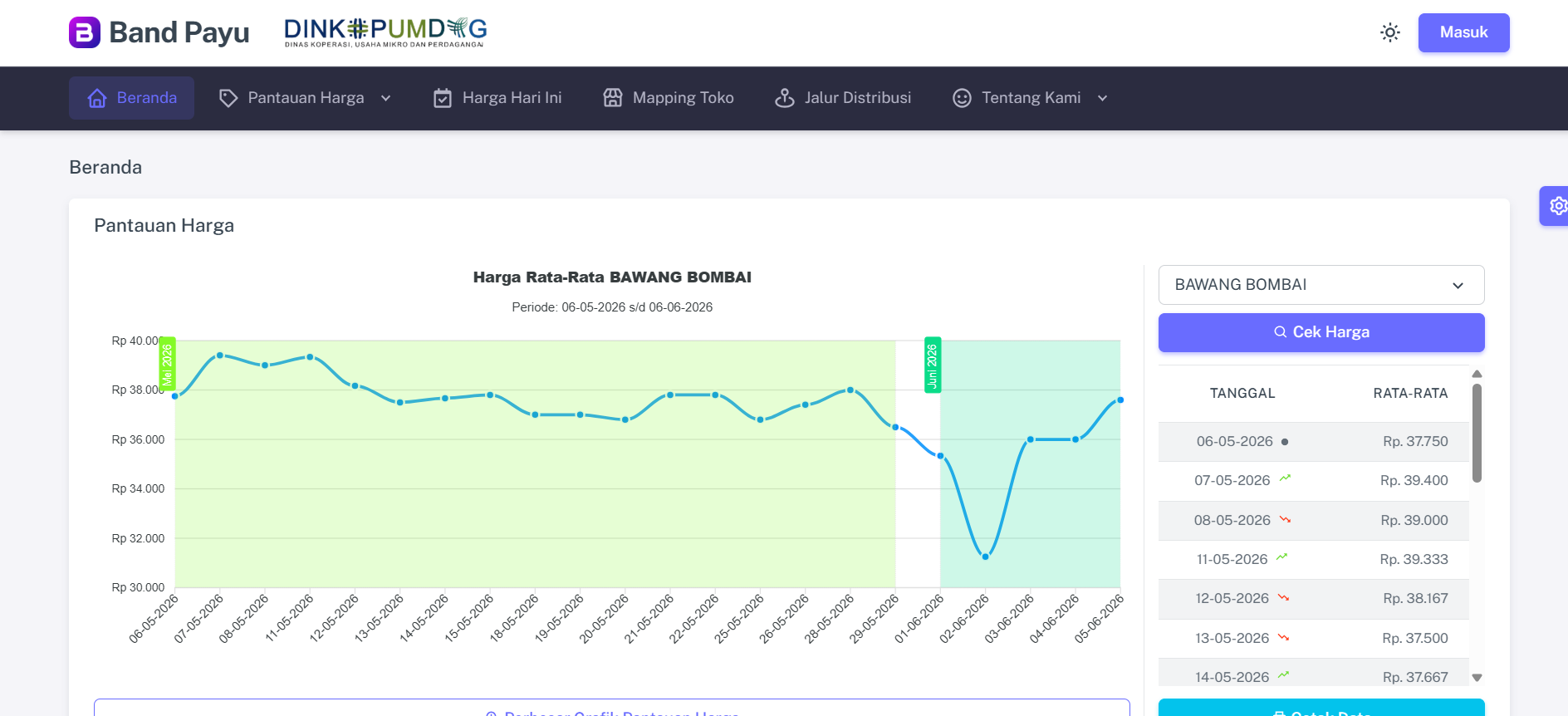Image resolution: width=1568 pixels, height=716 pixels.
Task: Click the home icon beside Beranda
Action: (x=97, y=98)
